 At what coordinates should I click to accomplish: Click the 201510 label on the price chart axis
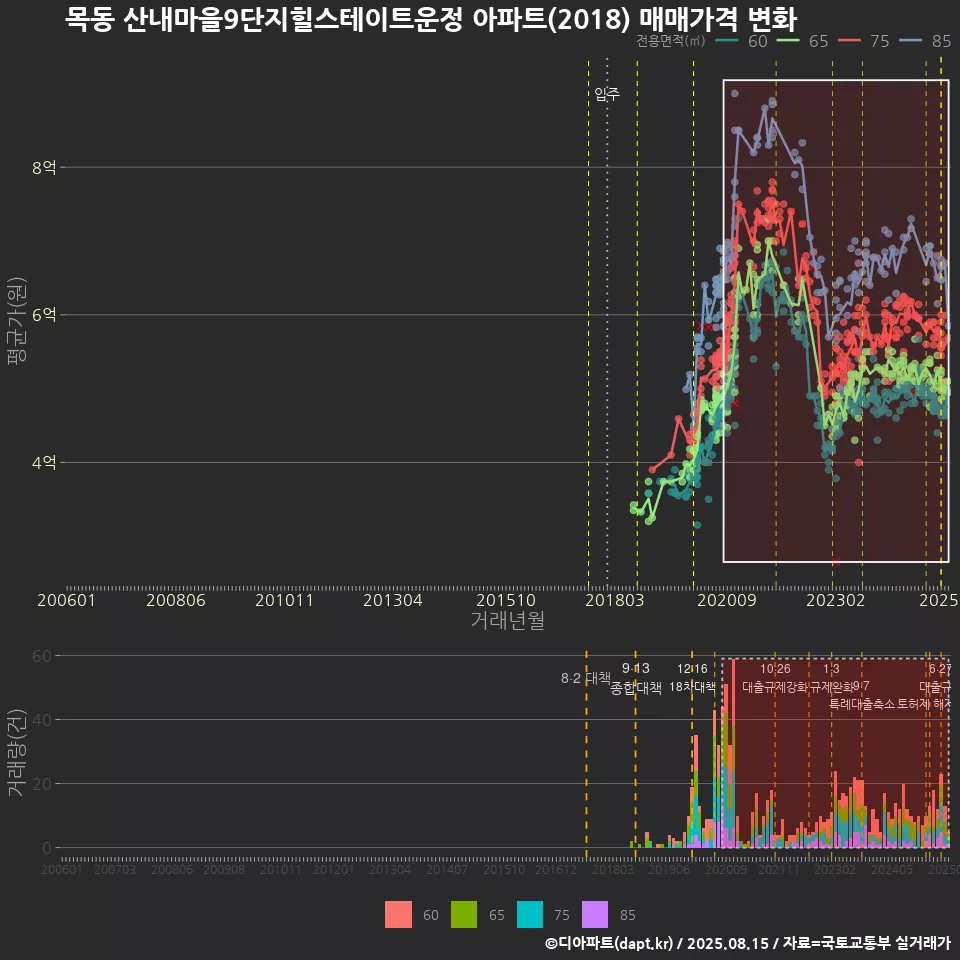click(x=506, y=600)
